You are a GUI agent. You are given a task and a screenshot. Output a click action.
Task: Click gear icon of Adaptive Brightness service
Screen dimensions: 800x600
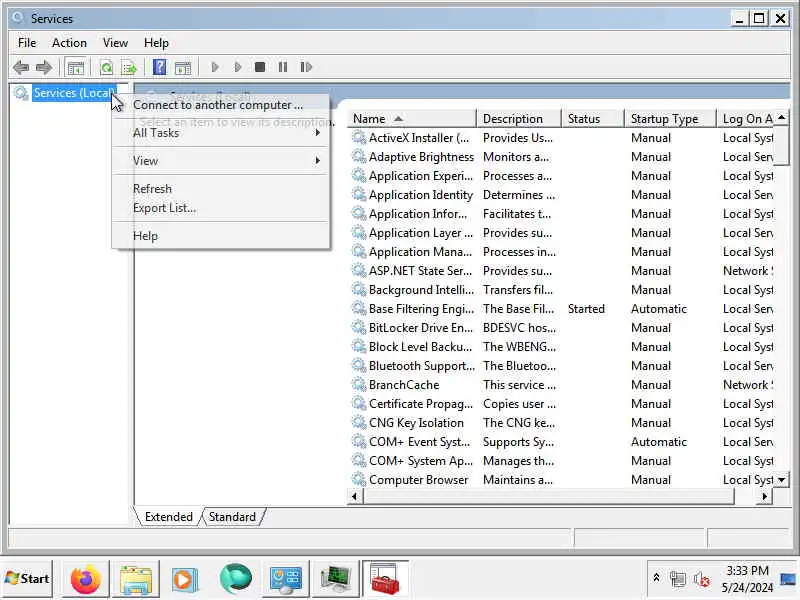[359, 156]
